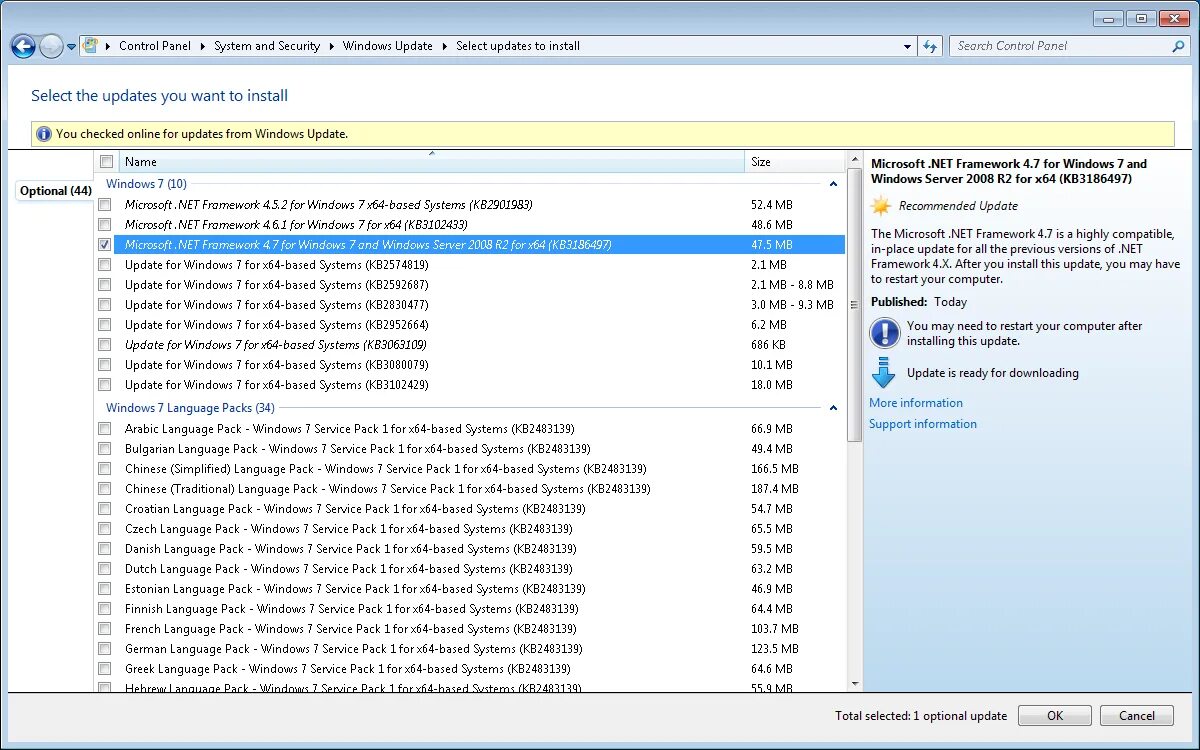Click the update list vertical scrollbar thumb
1200x750 pixels.
click(854, 305)
